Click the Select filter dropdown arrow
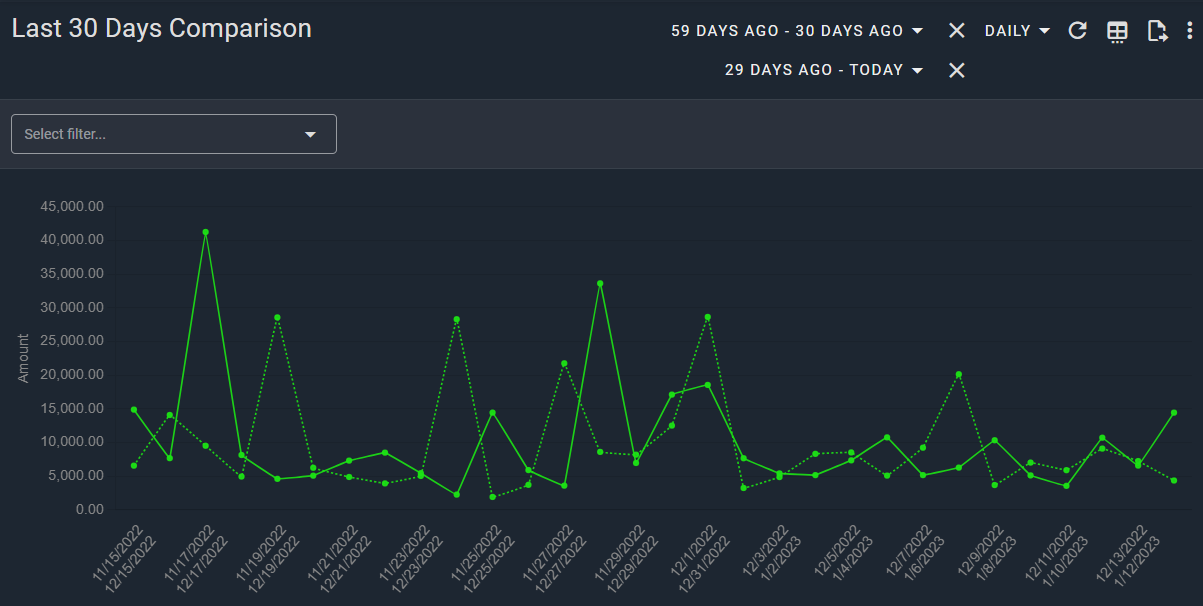Image resolution: width=1203 pixels, height=606 pixels. point(310,134)
